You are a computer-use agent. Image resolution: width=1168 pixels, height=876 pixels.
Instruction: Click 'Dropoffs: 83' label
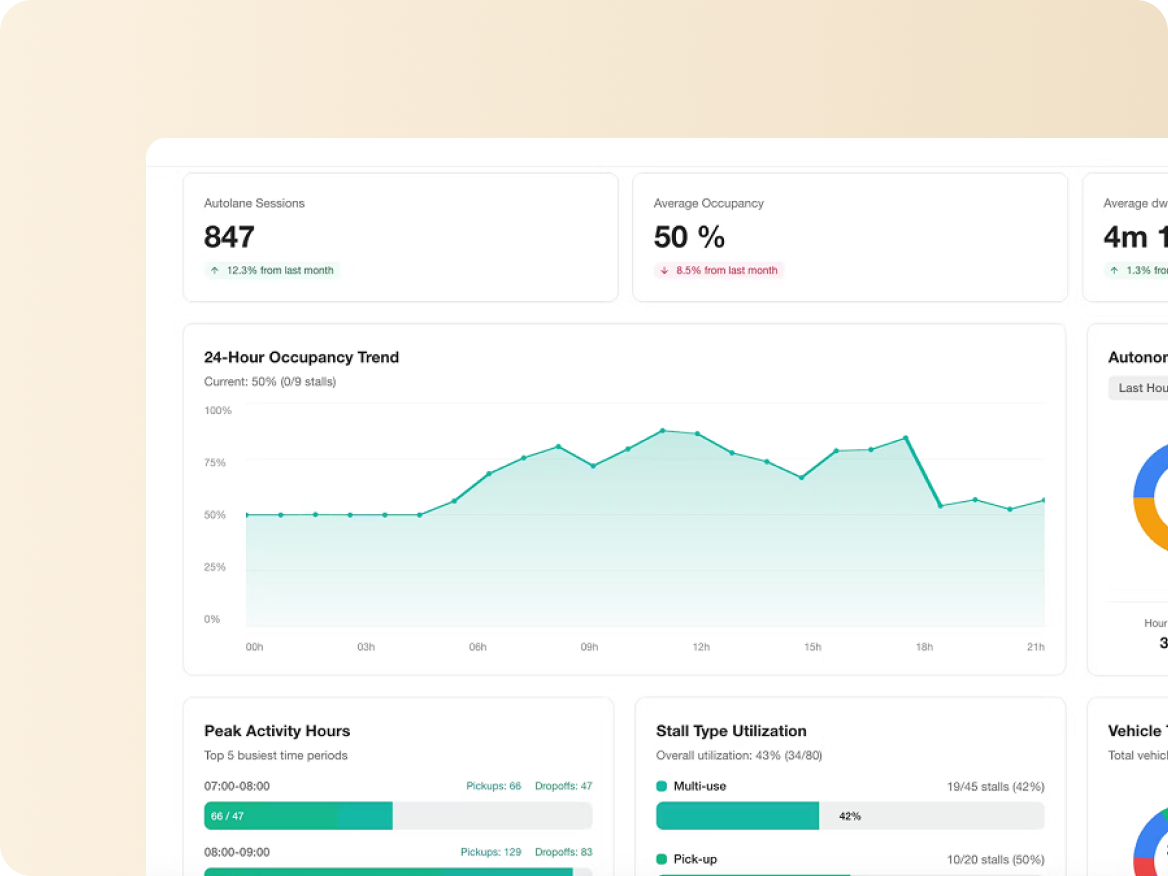[563, 852]
